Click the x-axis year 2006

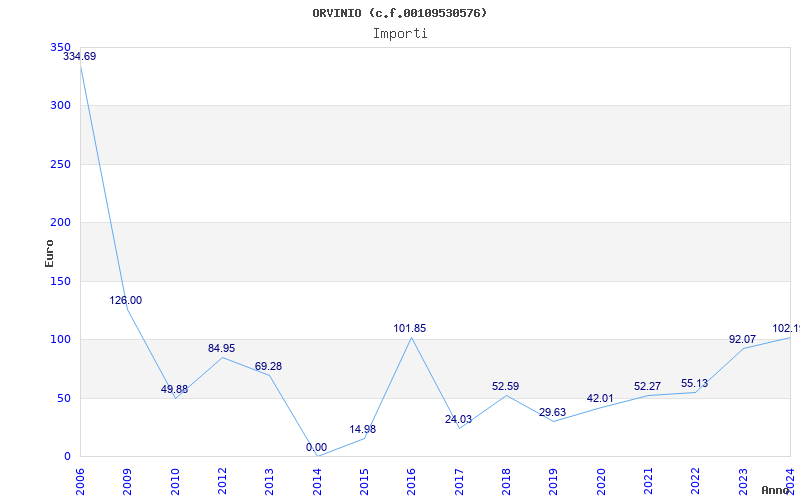tap(80, 482)
